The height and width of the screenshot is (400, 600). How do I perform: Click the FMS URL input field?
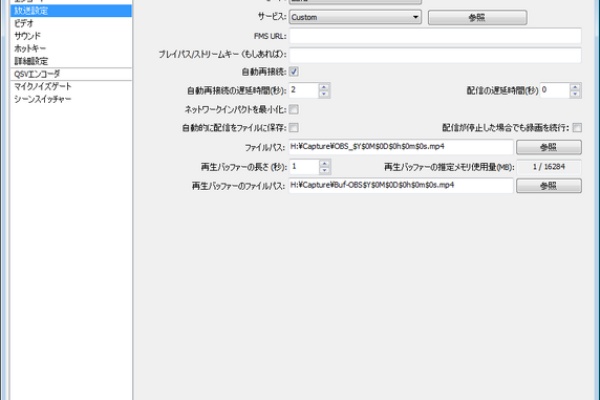pos(435,36)
